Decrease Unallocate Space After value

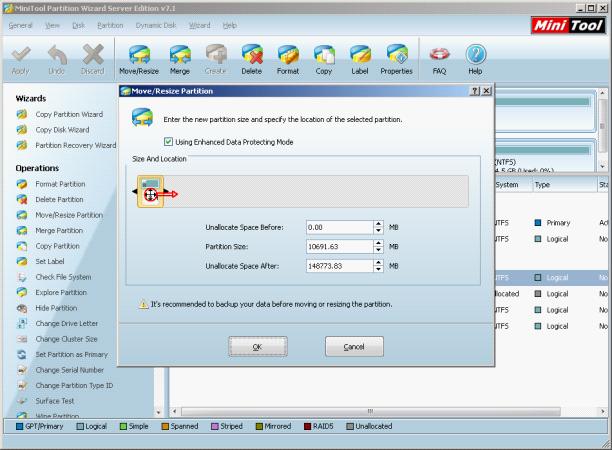click(378, 269)
